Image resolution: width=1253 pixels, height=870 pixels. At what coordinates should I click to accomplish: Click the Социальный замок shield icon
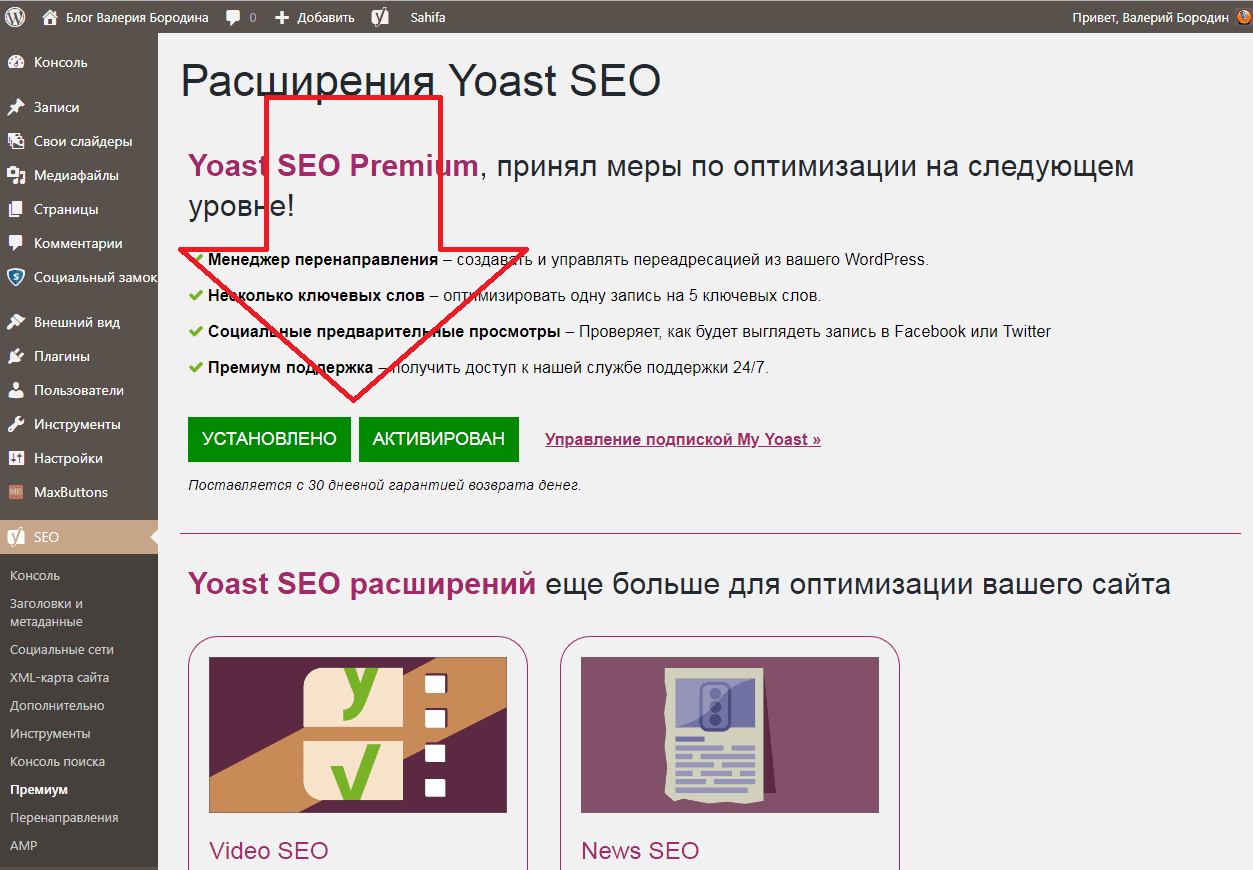coord(16,277)
